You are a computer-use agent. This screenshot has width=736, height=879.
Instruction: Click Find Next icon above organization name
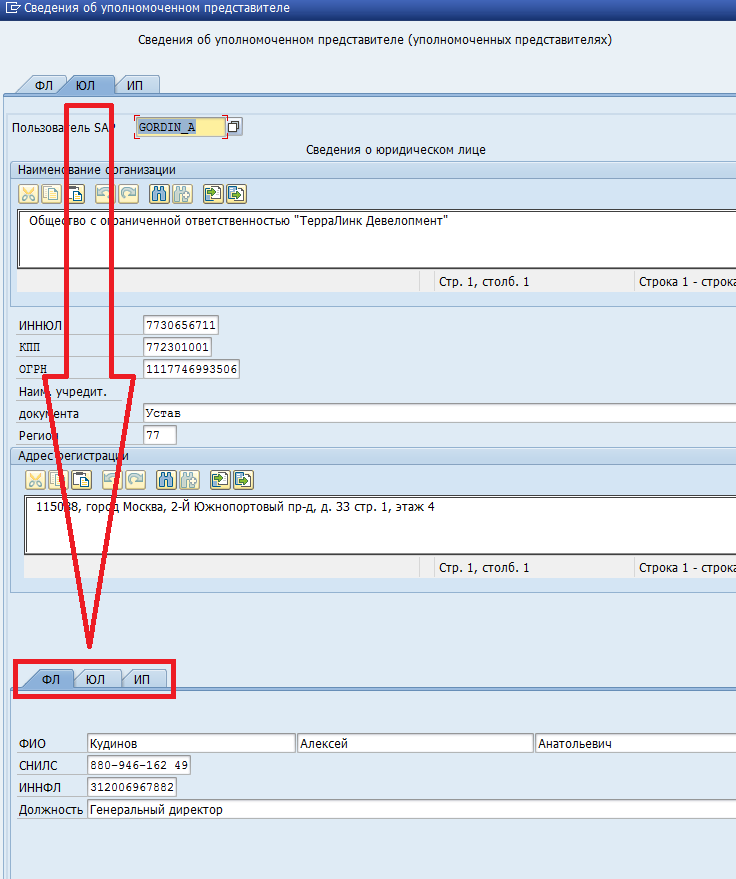(x=182, y=194)
